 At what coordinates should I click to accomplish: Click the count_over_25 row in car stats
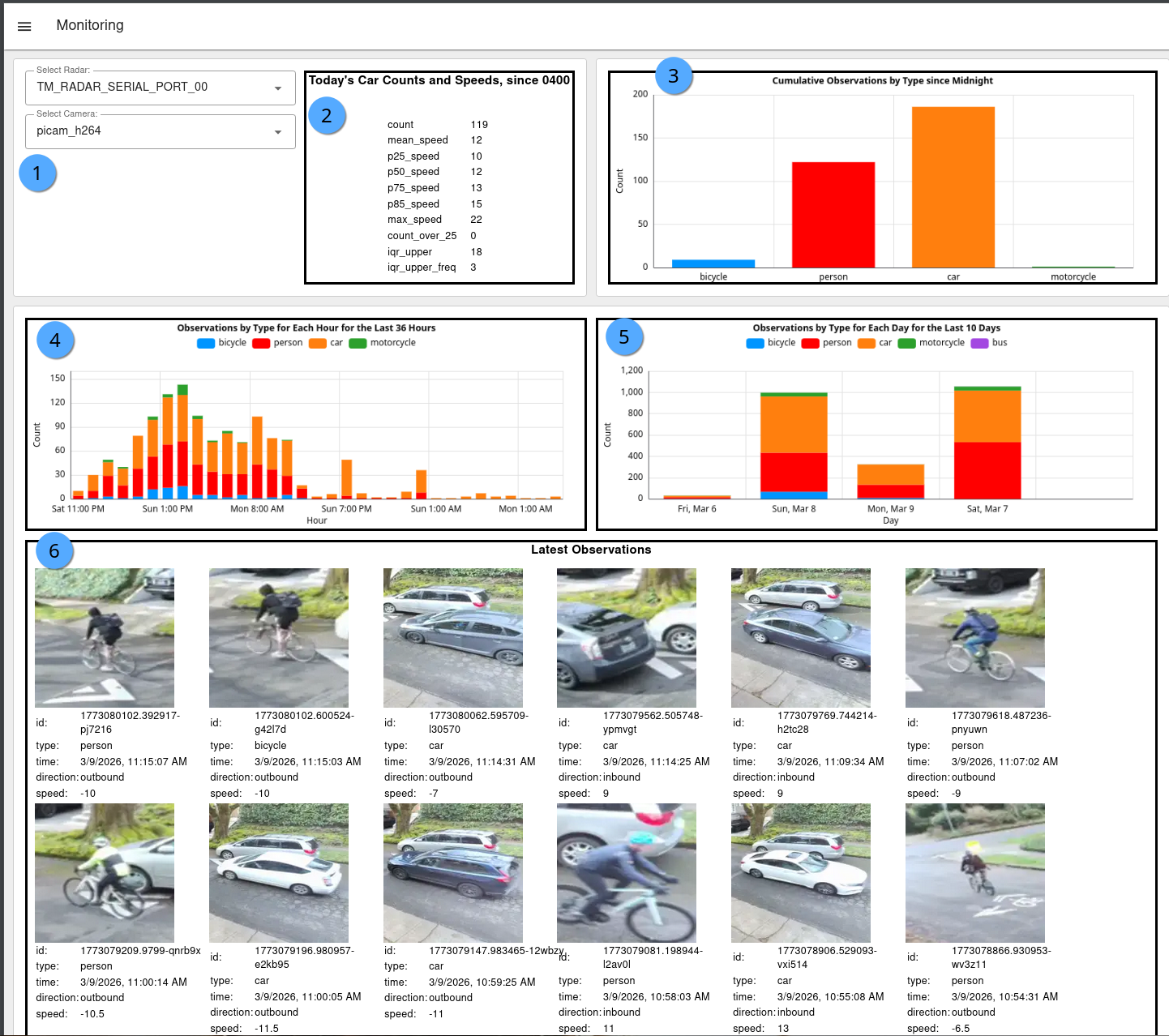(438, 236)
